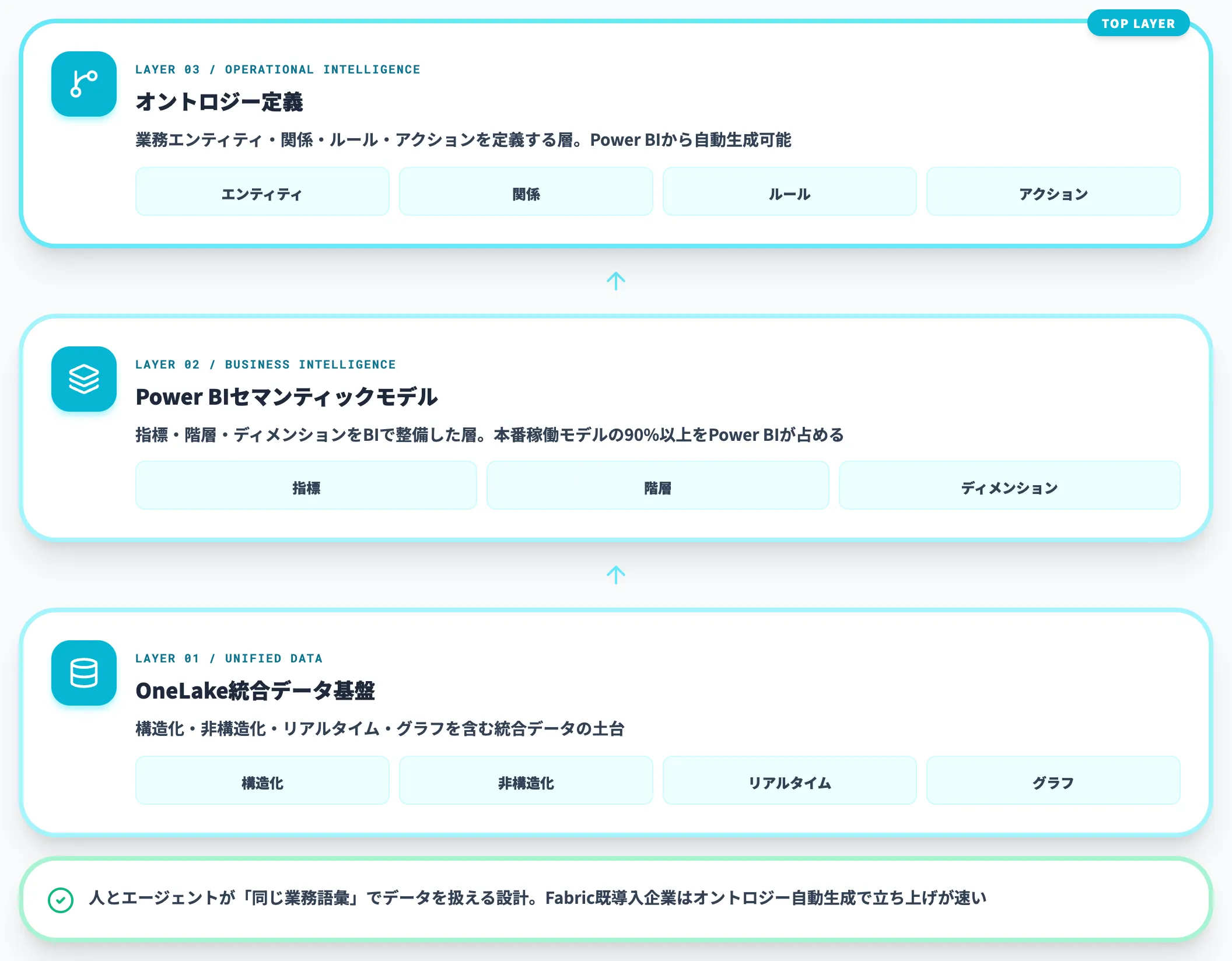Select the 階層 chip
Screen dimensions: 1232x961
click(x=658, y=485)
